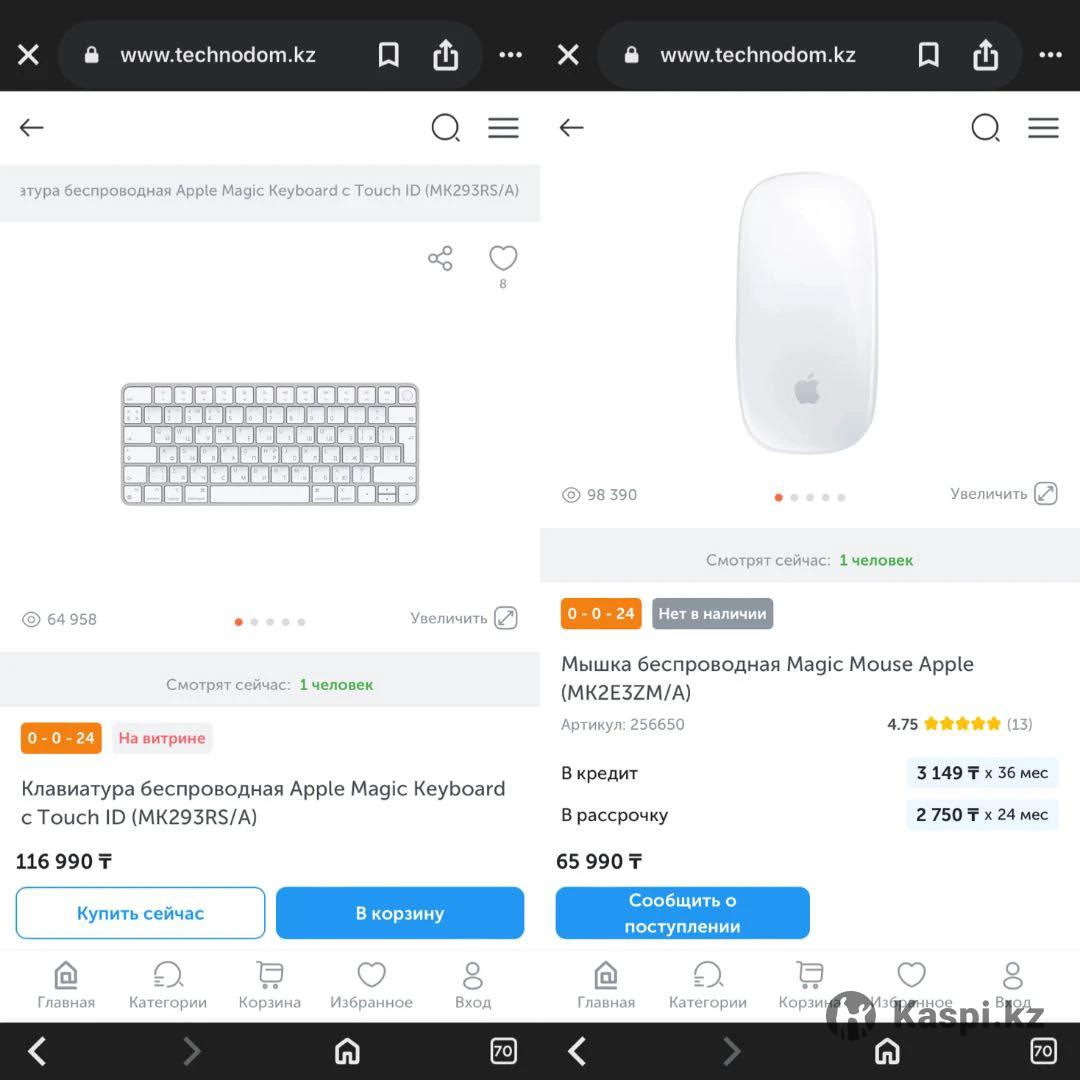The width and height of the screenshot is (1080, 1080).
Task: Select second dot of keyboard image carousel
Action: click(254, 622)
